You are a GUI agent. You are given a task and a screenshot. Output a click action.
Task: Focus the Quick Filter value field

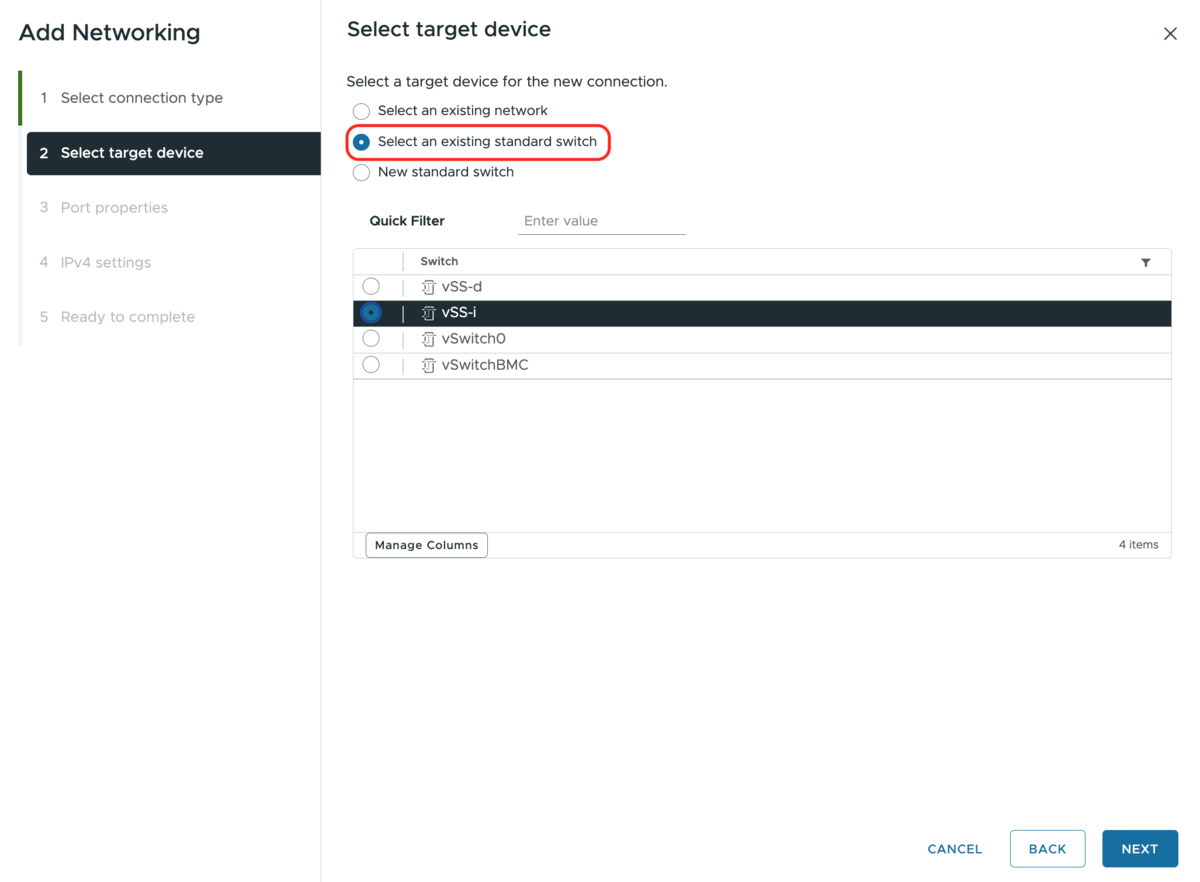pos(602,221)
